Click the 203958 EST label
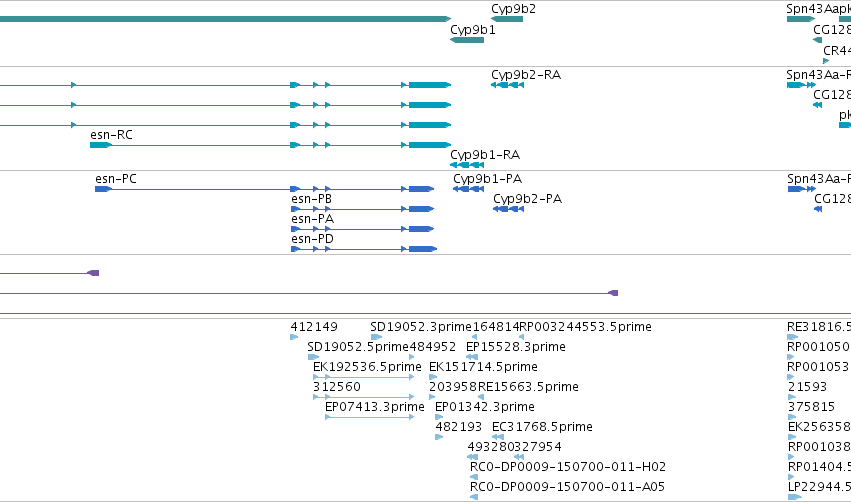The image size is (851, 502). point(453,387)
